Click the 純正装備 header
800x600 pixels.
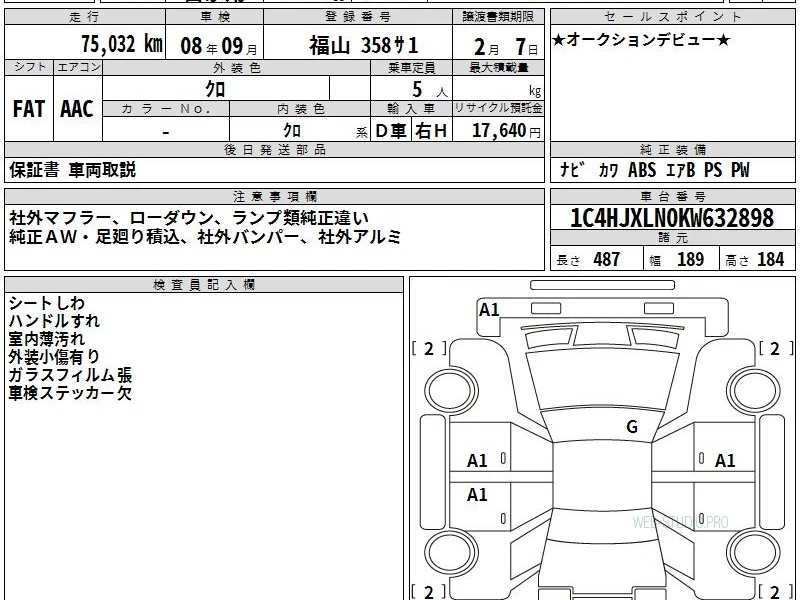(672, 150)
